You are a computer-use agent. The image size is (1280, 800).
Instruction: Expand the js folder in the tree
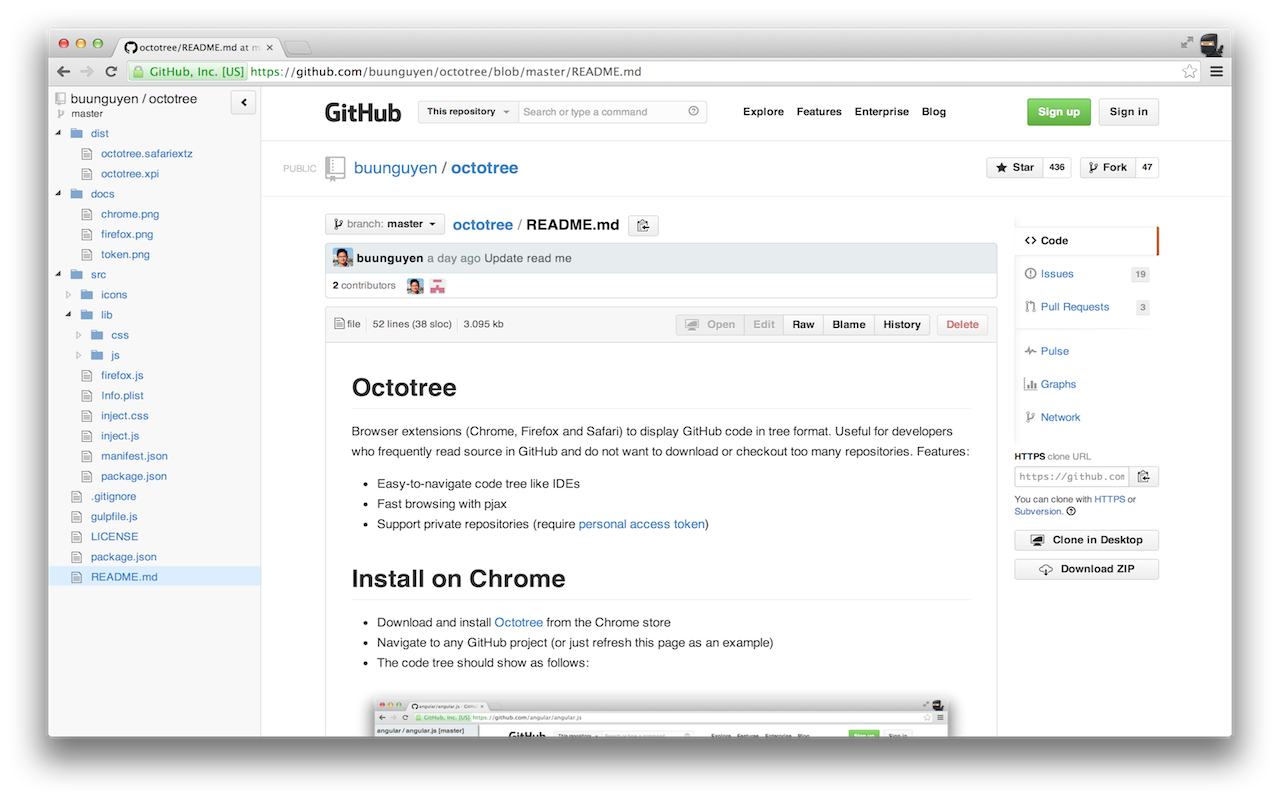[78, 355]
